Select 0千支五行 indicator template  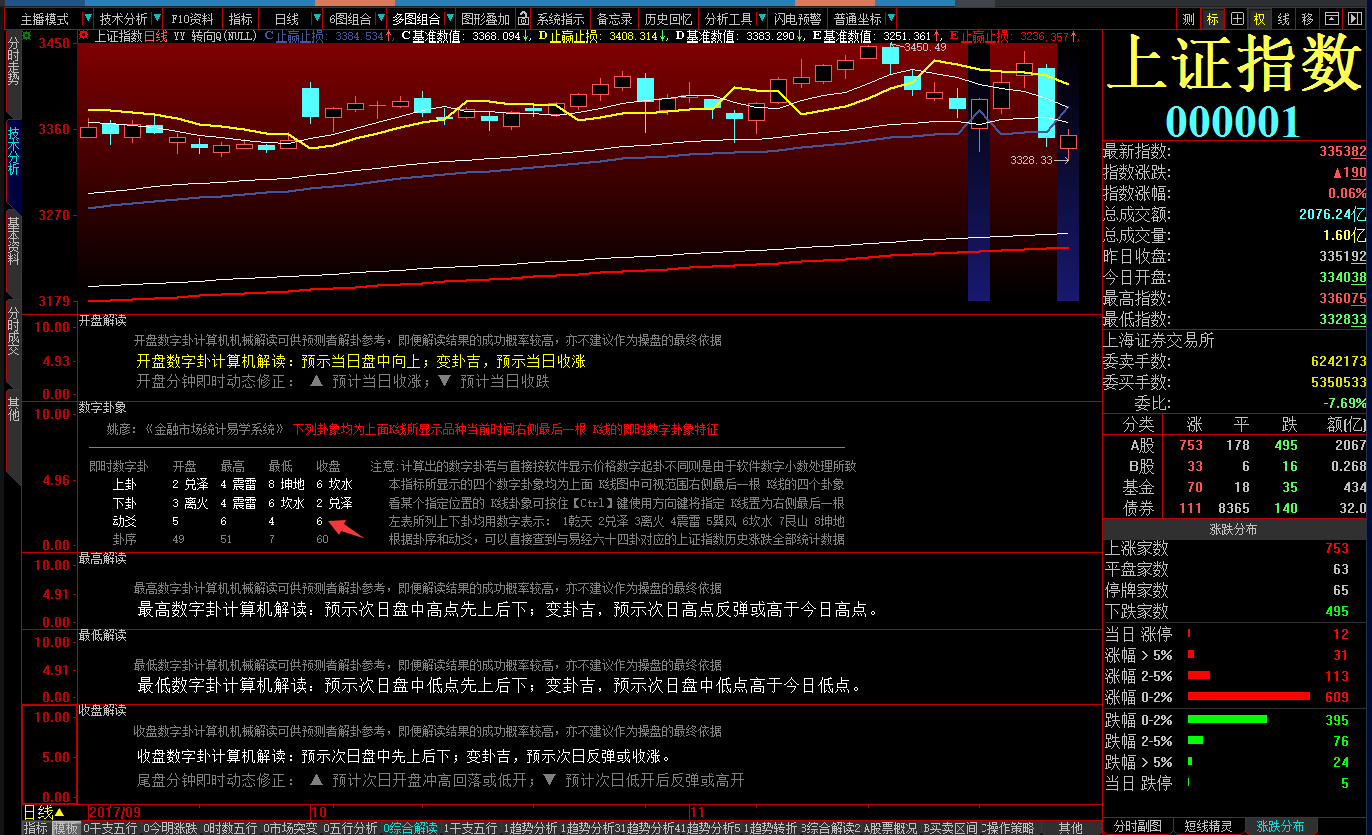coord(111,828)
